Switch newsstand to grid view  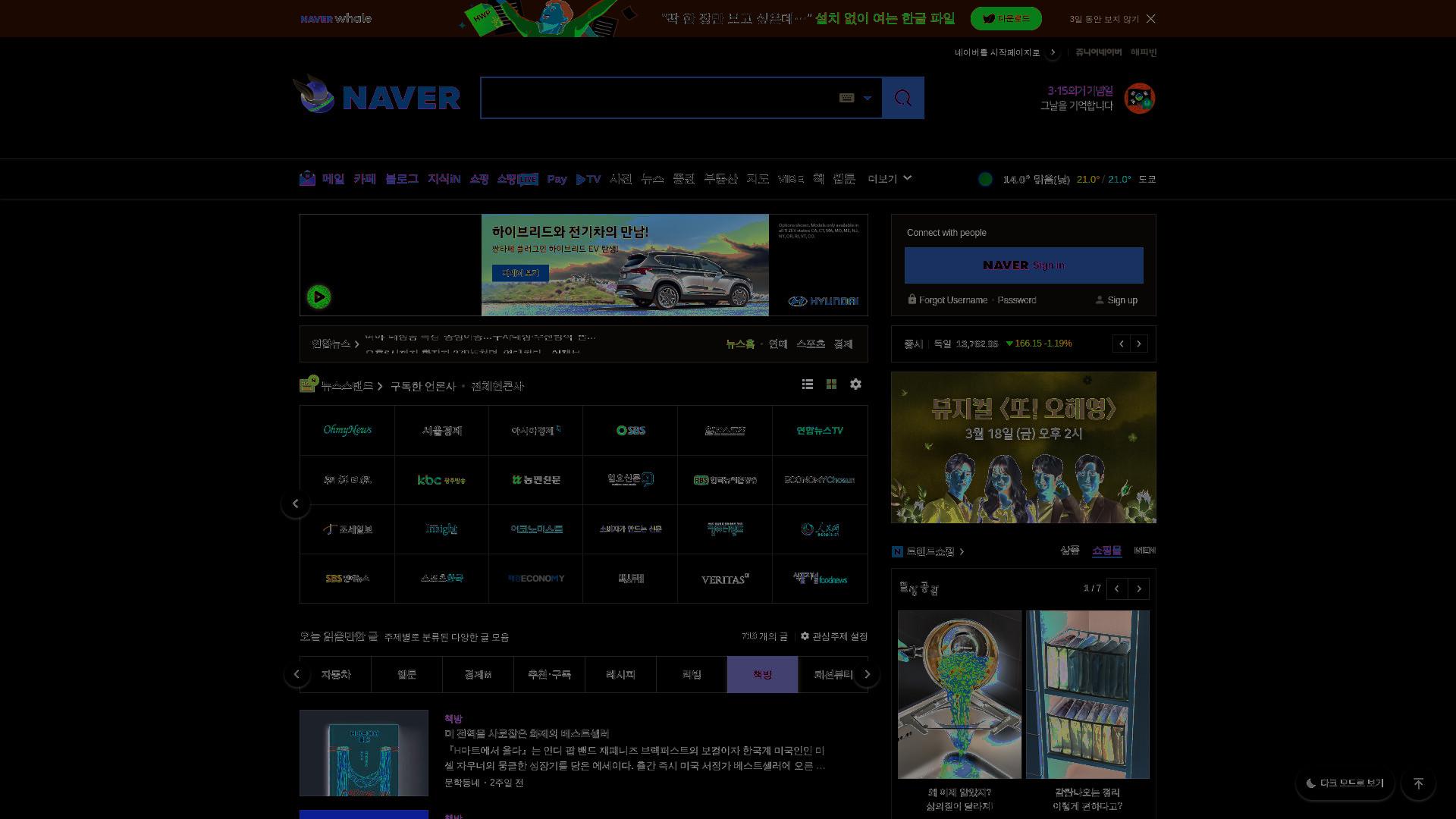tap(831, 384)
